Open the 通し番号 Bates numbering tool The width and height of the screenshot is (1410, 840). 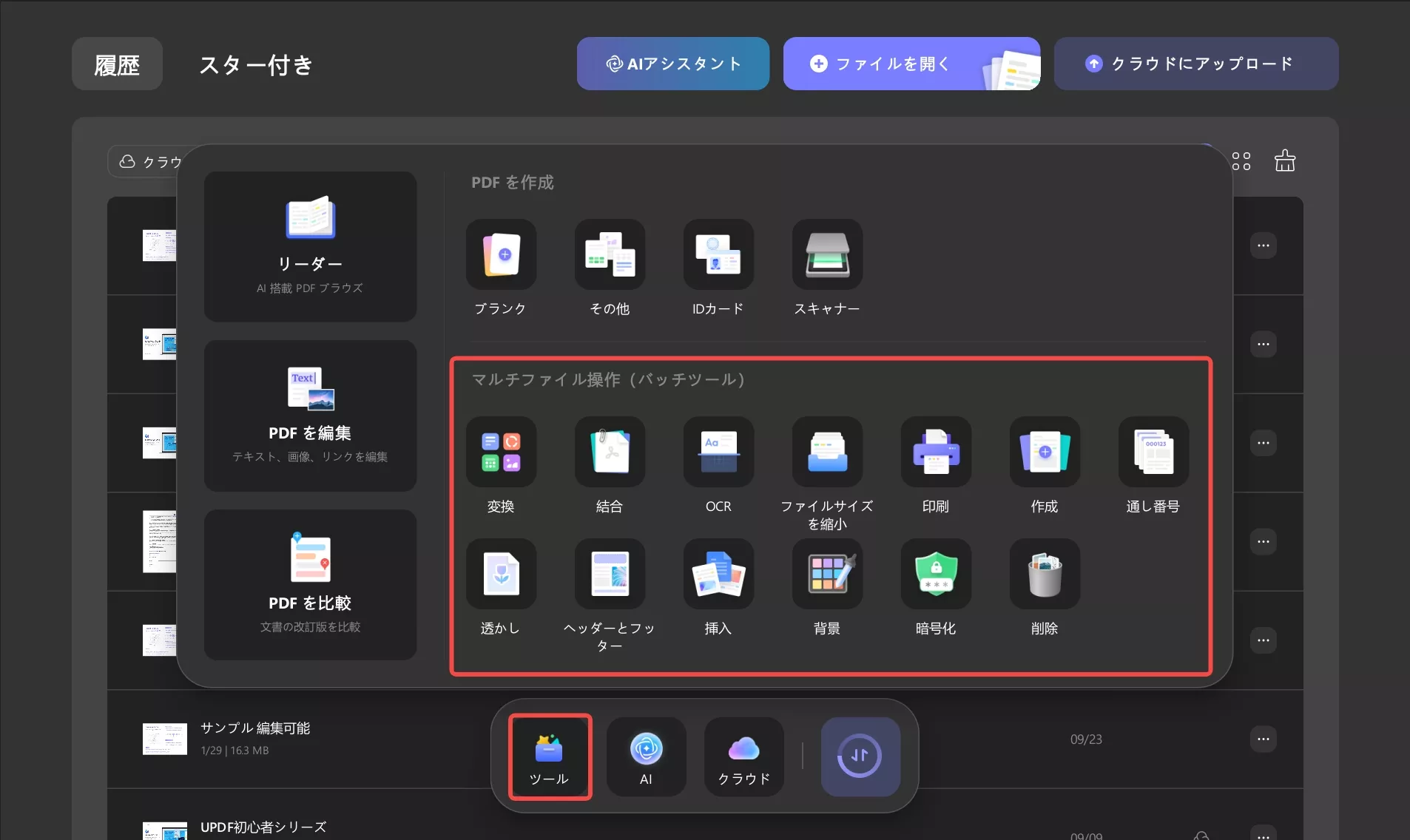[x=1153, y=452]
